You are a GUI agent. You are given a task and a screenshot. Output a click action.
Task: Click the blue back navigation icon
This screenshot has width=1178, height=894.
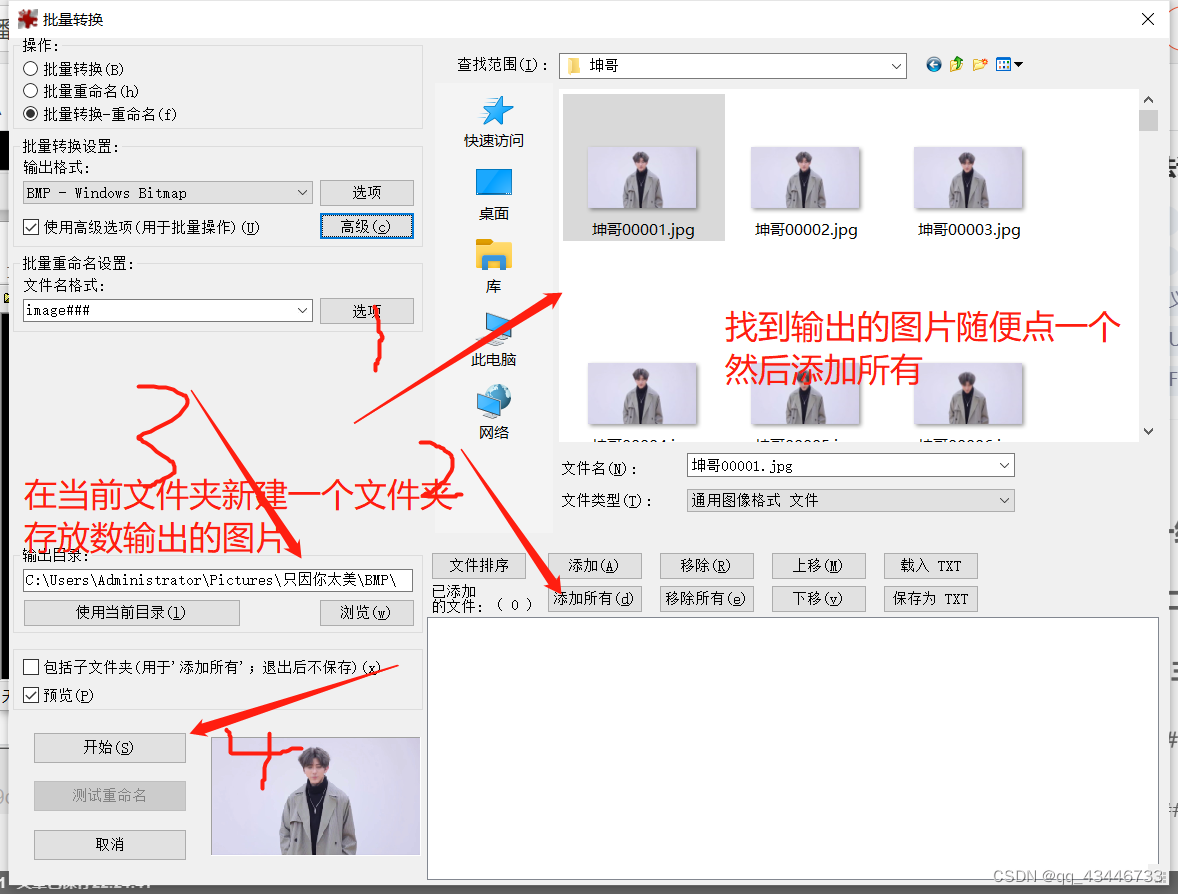(x=933, y=65)
